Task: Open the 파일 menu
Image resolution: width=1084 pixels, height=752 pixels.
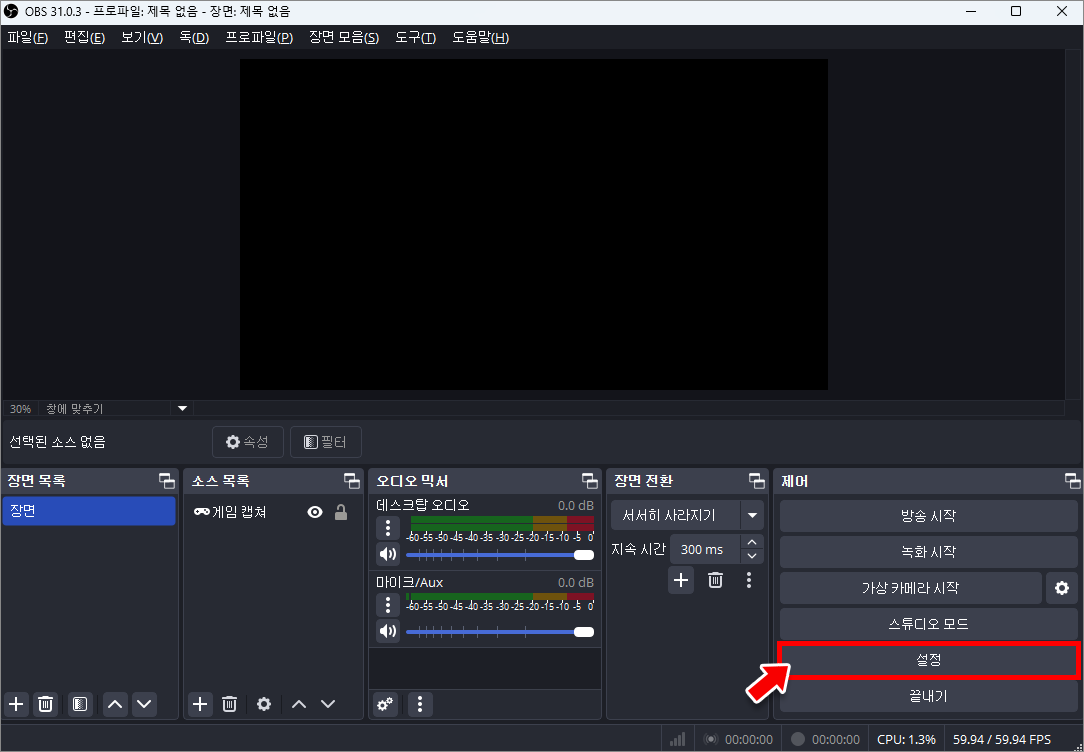Action: click(28, 37)
